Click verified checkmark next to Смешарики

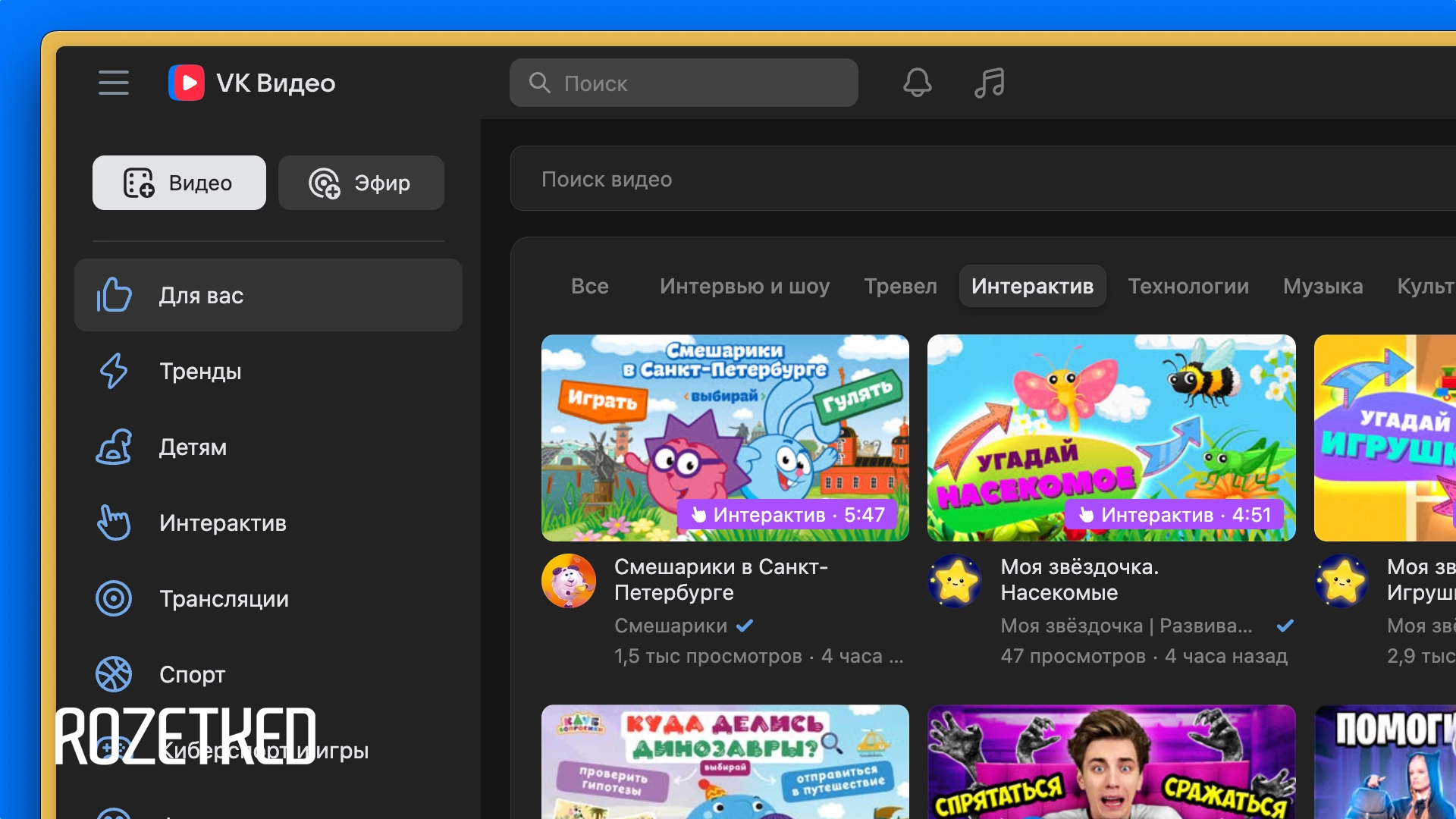[x=745, y=626]
